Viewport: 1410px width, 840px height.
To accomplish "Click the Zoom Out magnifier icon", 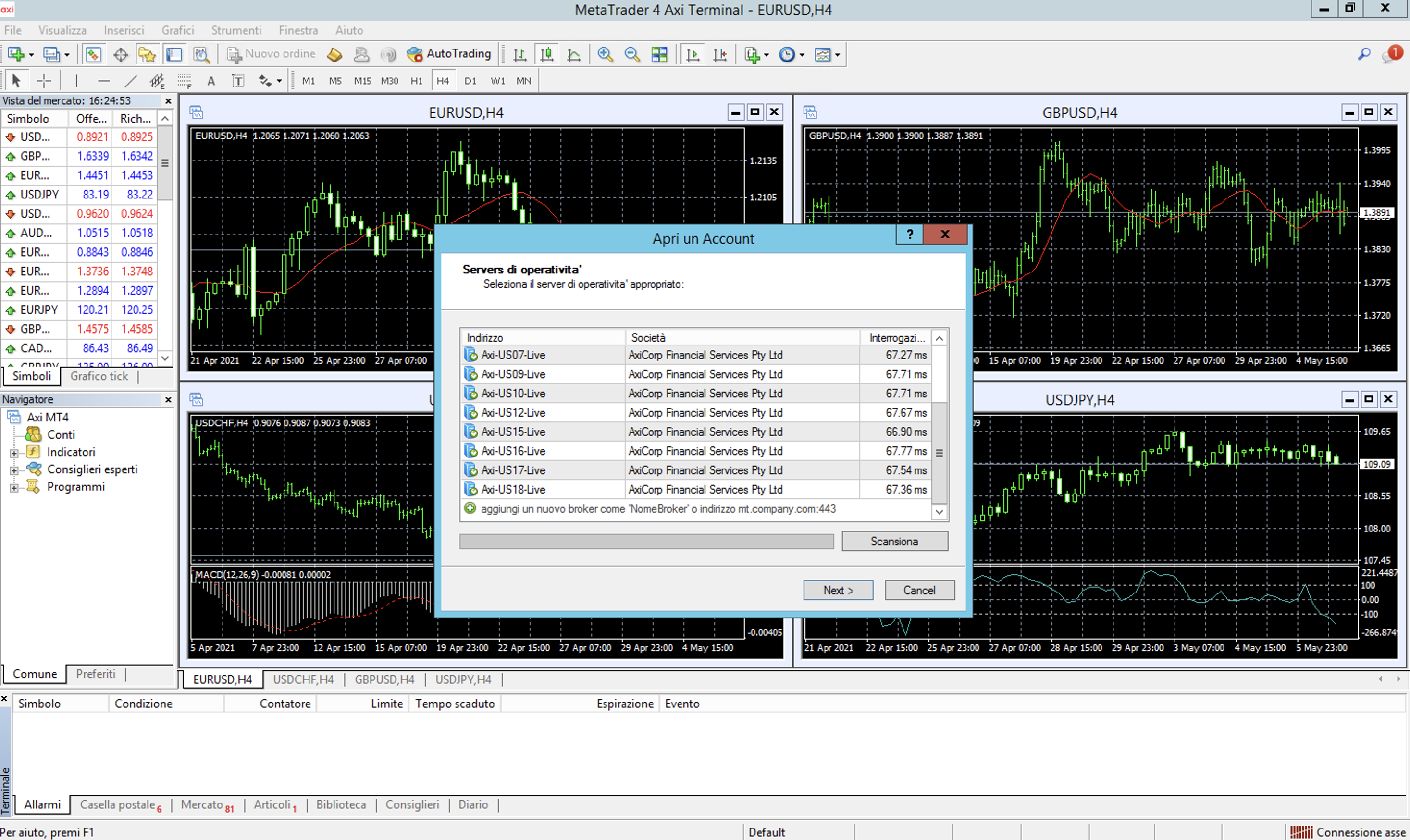I will pos(631,54).
